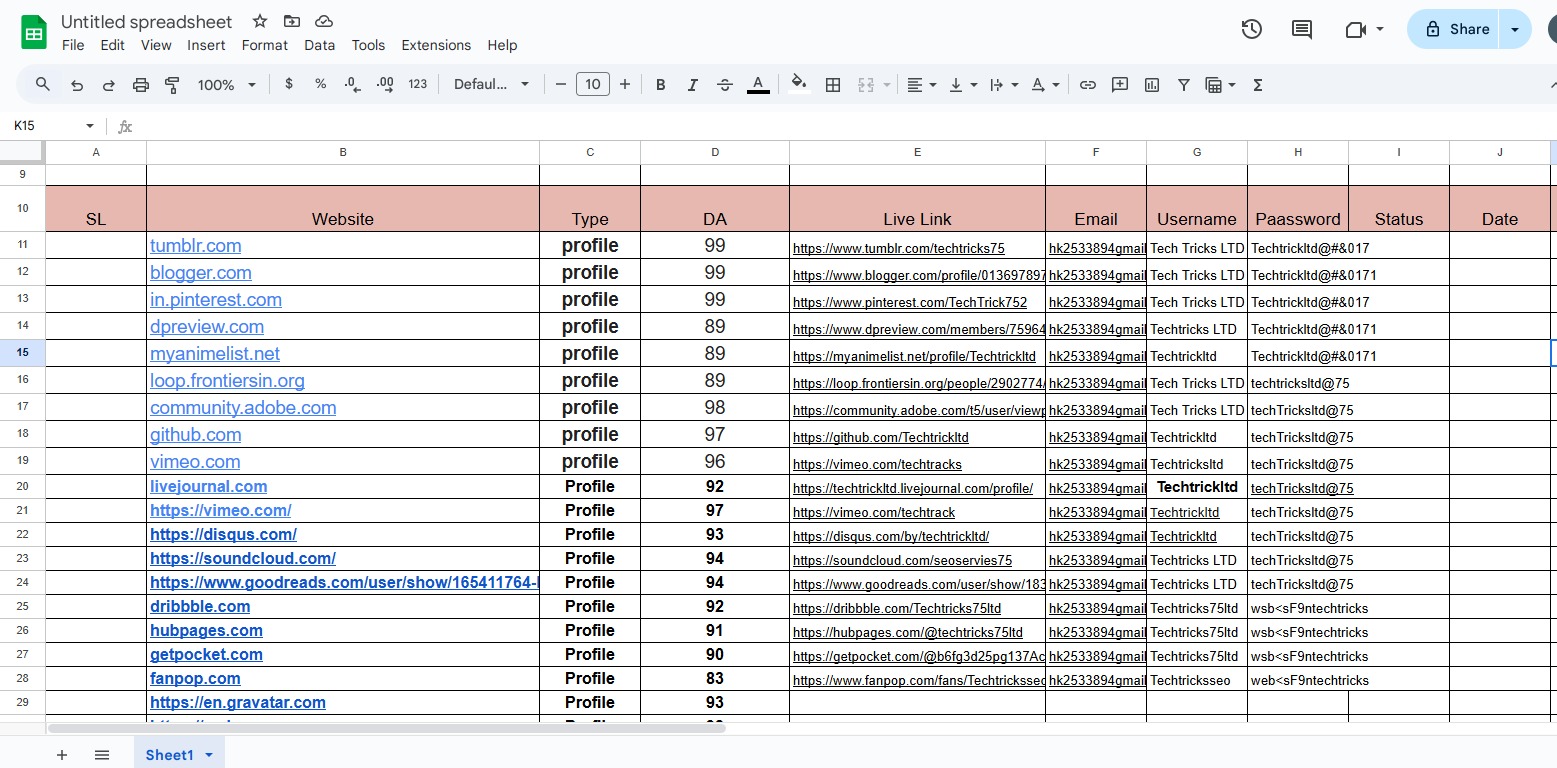The image size is (1557, 768).
Task: Open the cell borders tool
Action: click(x=832, y=85)
